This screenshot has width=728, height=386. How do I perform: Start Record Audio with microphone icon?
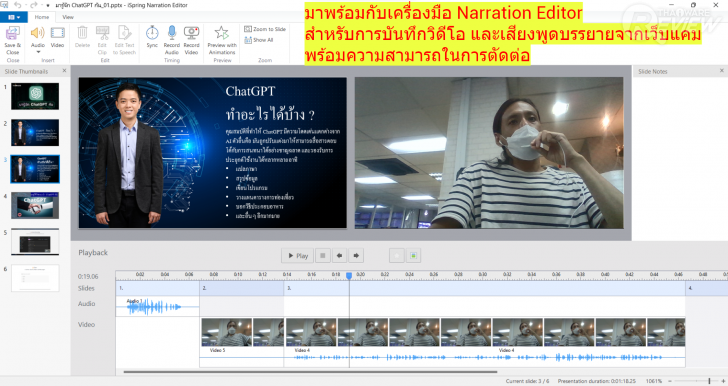(172, 33)
